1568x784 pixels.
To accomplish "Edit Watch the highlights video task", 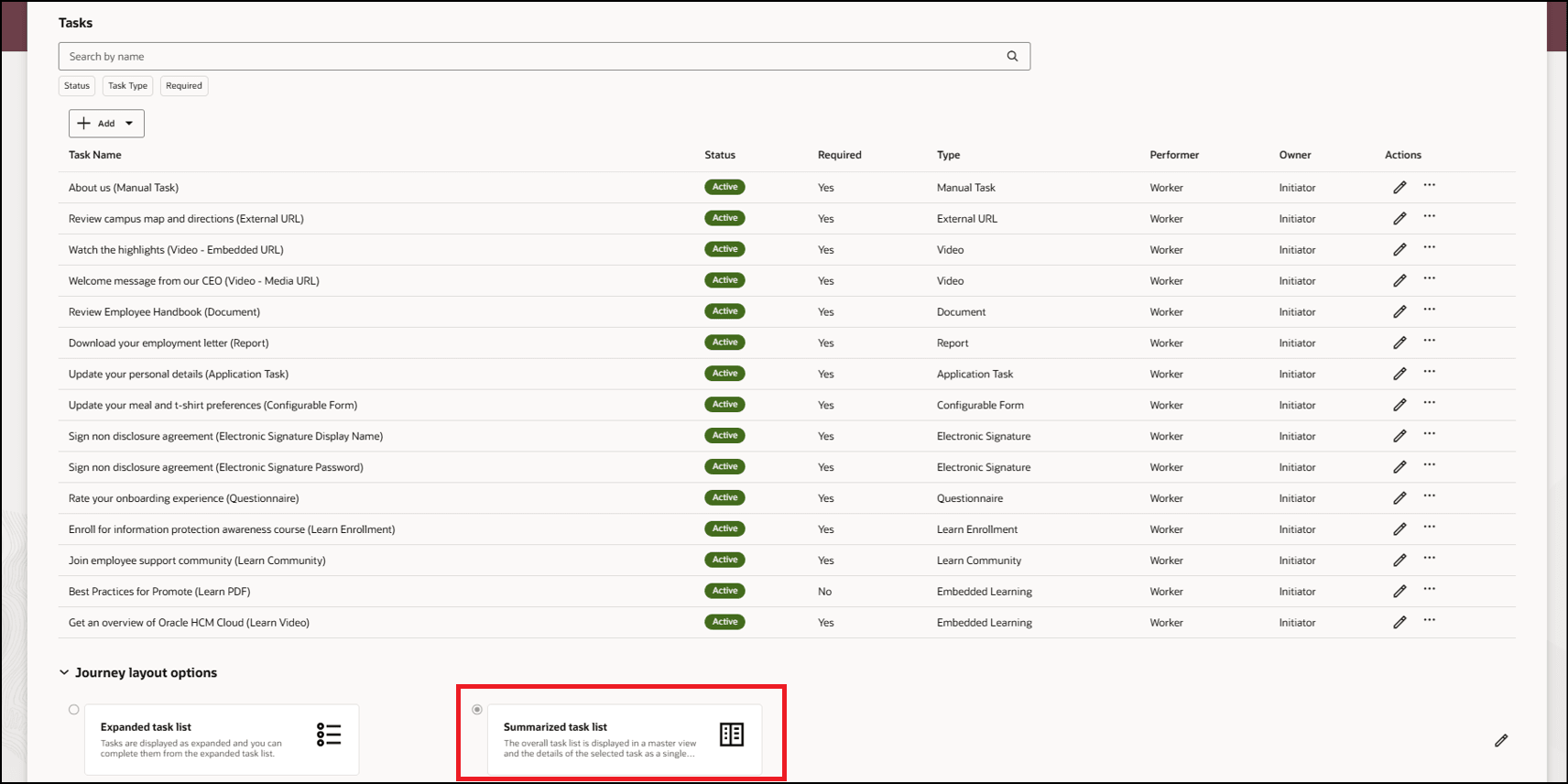I will pos(1399,250).
